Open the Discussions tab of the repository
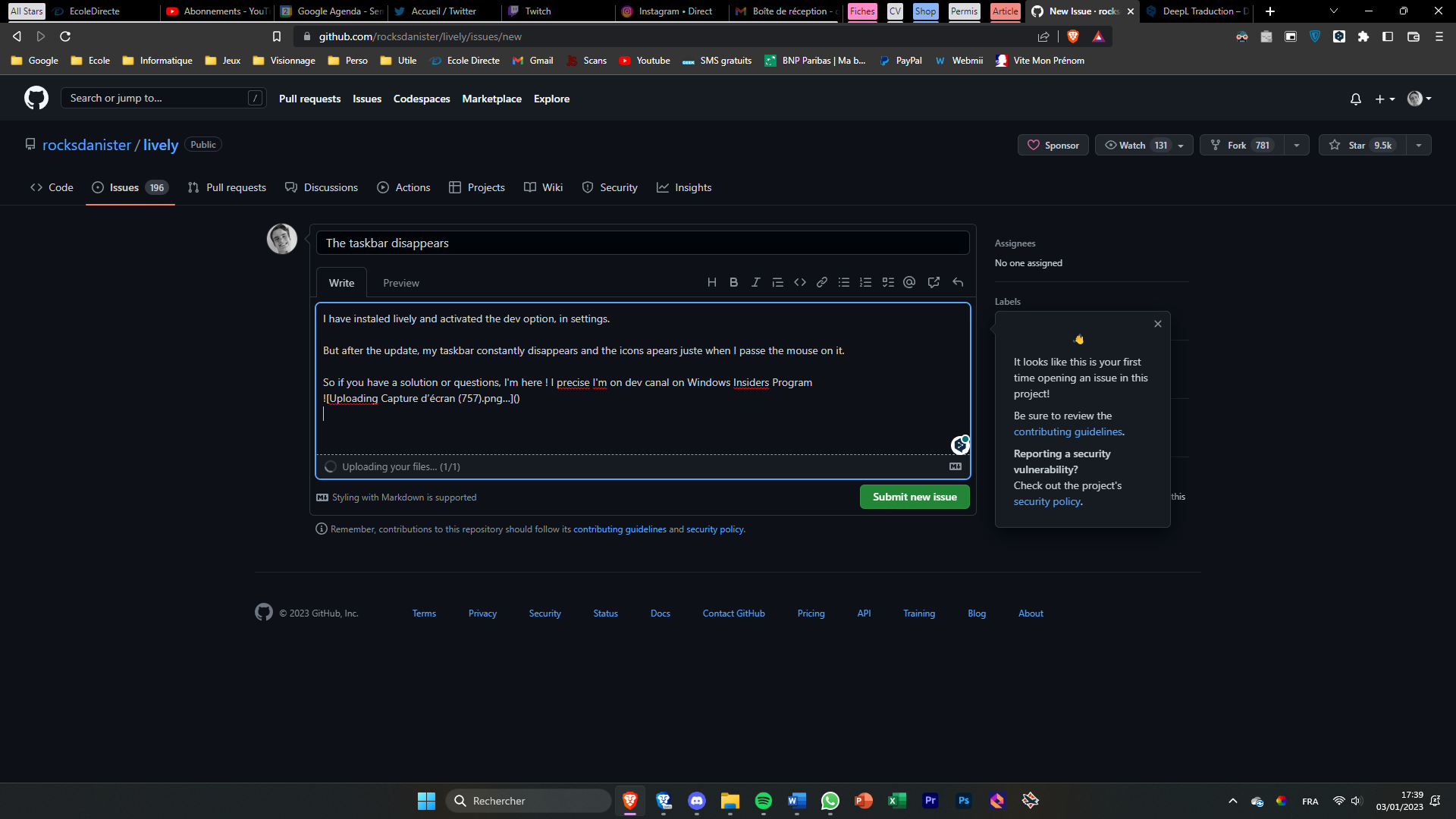This screenshot has height=819, width=1456. (322, 187)
